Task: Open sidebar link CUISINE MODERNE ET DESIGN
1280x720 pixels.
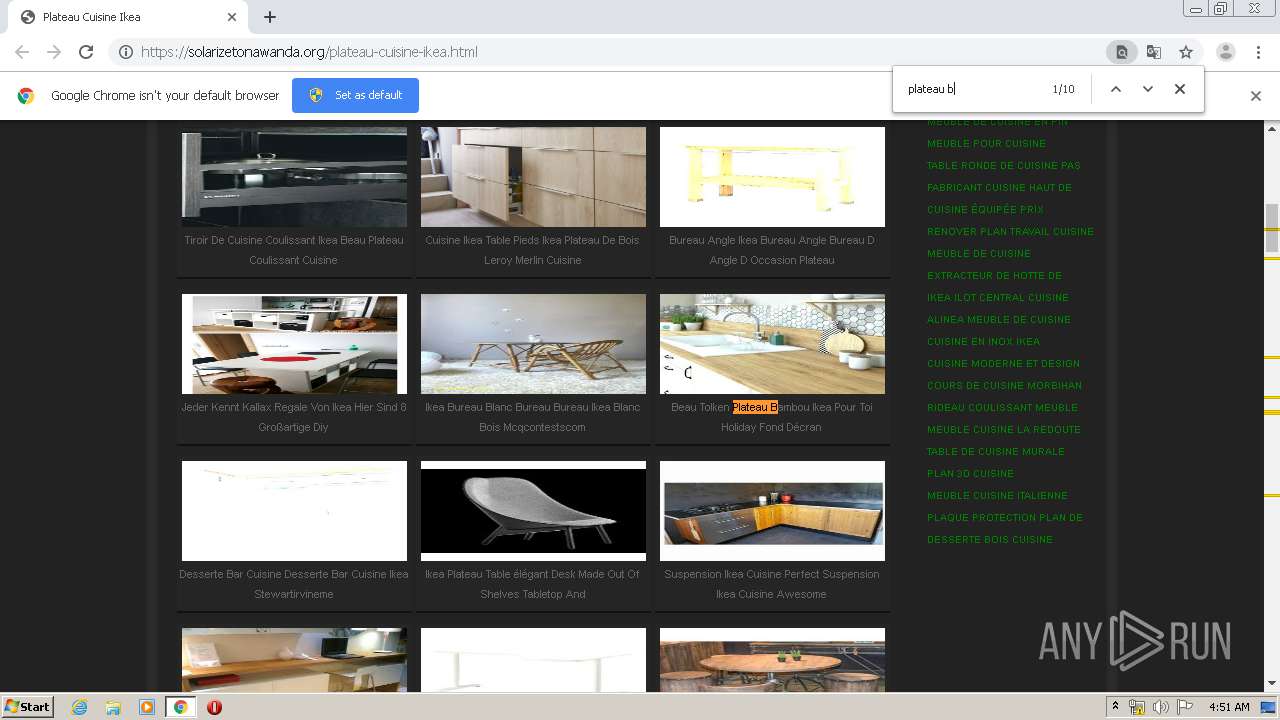Action: pos(1003,364)
